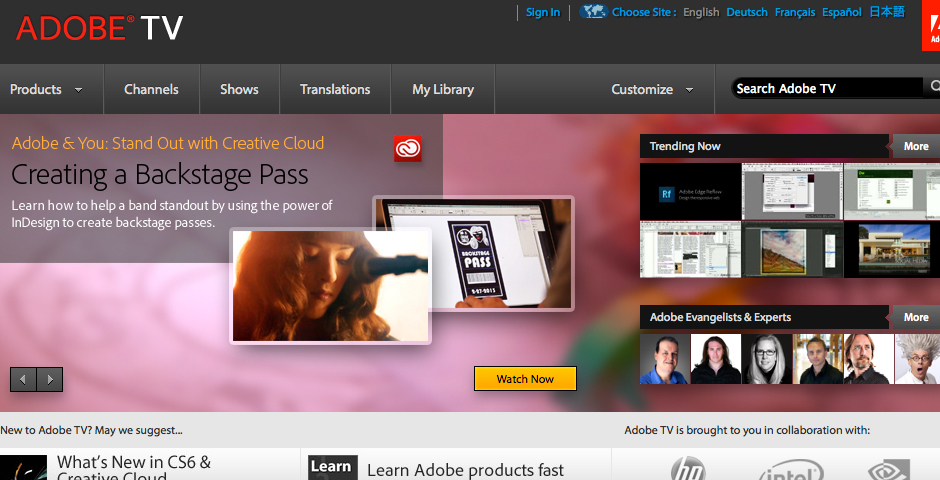The image size is (940, 480).
Task: Click the CS6 thumbnail beside What's New
Action: (x=23, y=467)
